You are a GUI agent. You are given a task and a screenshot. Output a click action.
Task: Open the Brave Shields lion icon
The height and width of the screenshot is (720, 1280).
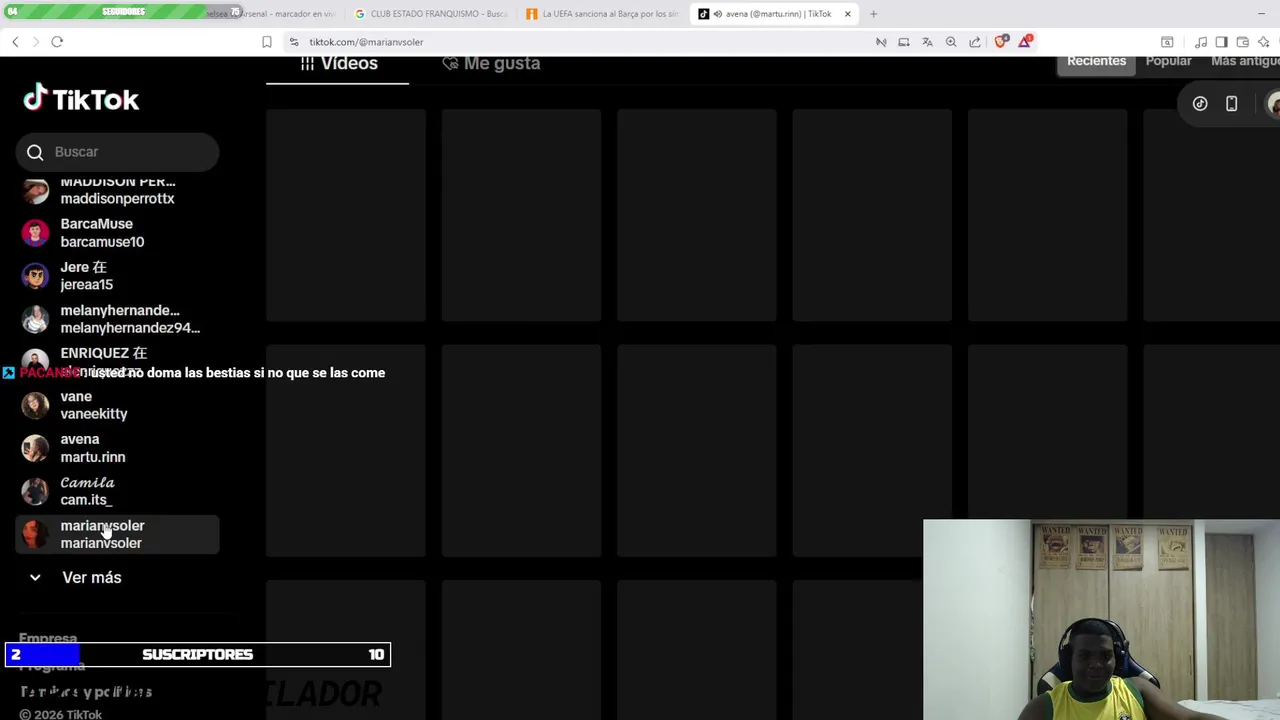coord(1001,42)
